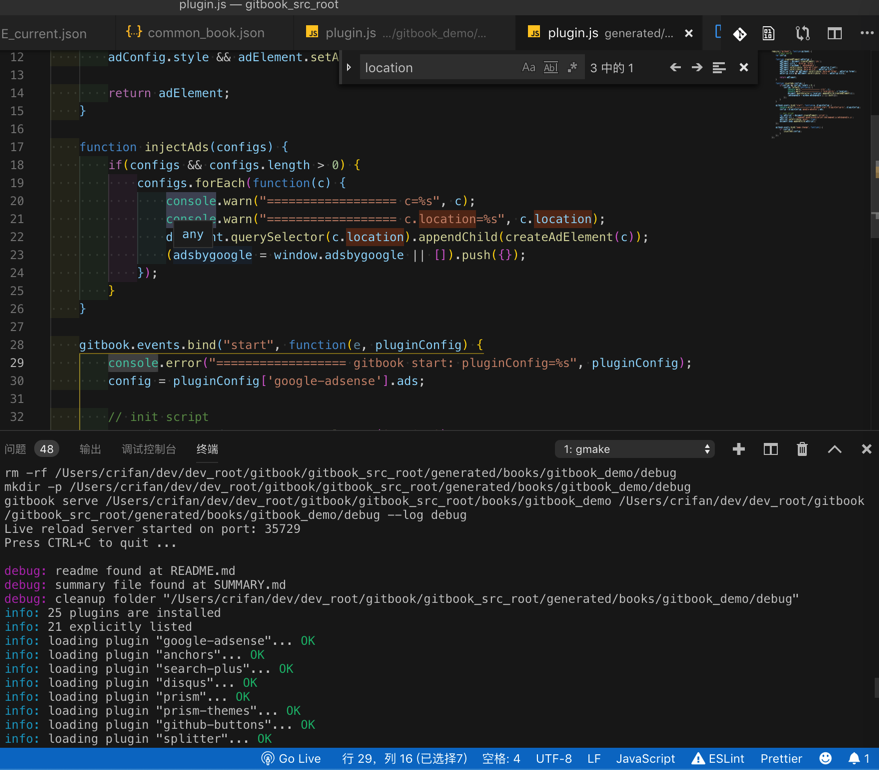Open editor More Actions ellipsis menu
Viewport: 879px width, 770px height.
866,33
